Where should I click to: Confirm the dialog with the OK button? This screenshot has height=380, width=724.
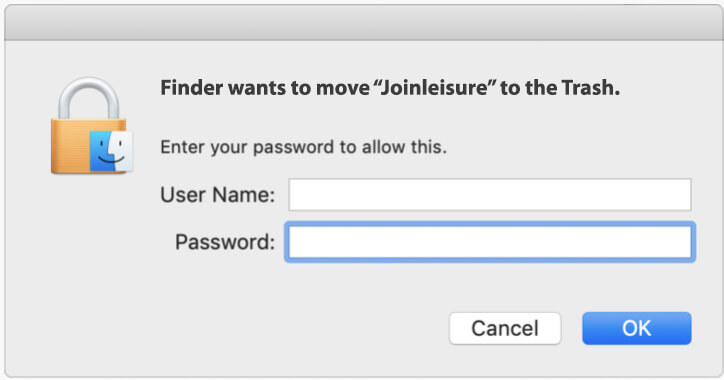click(x=637, y=328)
